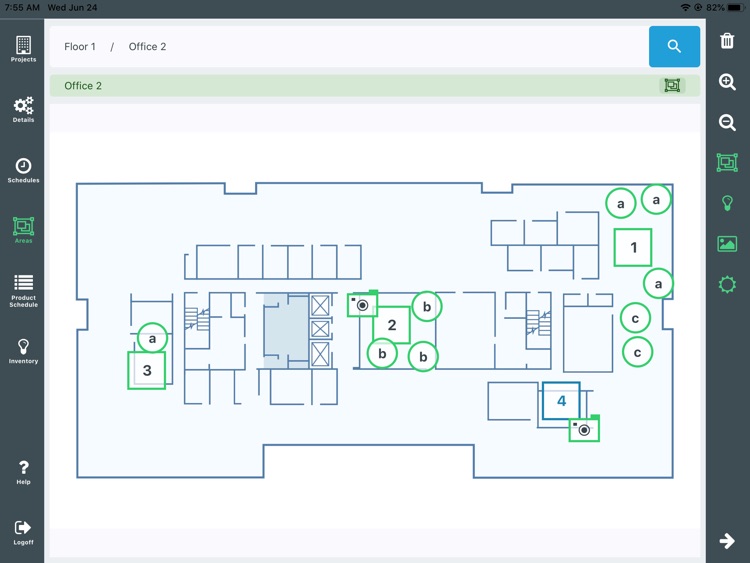Check the battery status indicator
This screenshot has height=563, width=750.
tap(735, 8)
